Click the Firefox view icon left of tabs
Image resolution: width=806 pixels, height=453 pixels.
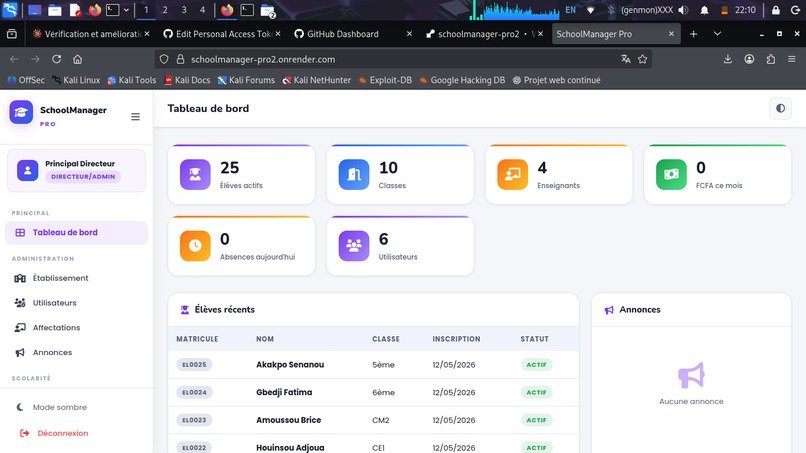(12, 34)
